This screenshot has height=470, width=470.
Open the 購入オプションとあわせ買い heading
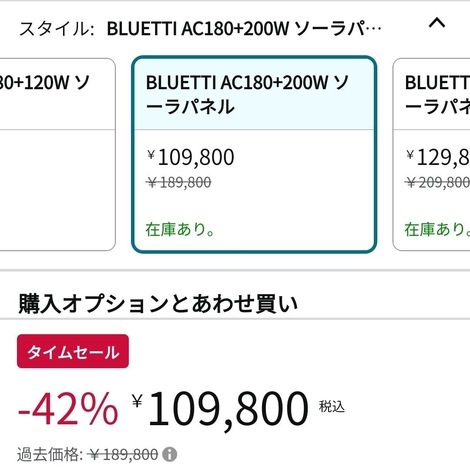pyautogui.click(x=158, y=303)
